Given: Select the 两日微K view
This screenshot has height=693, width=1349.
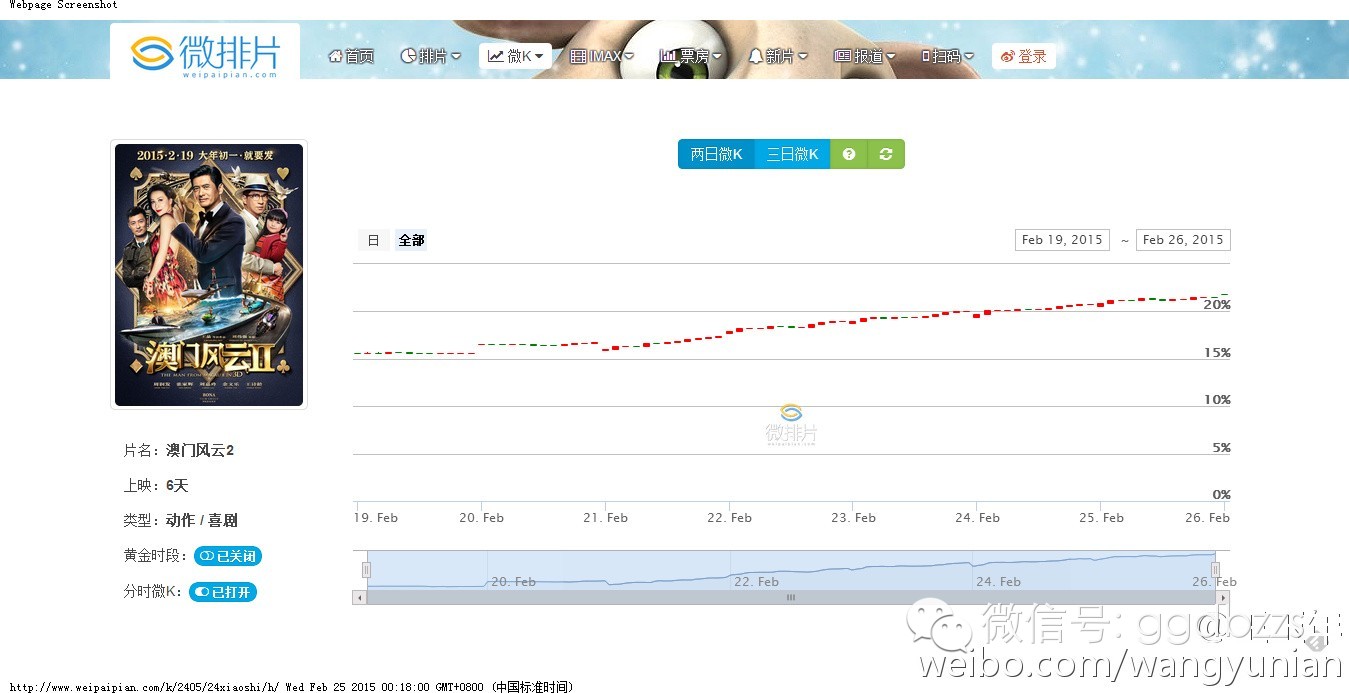Looking at the screenshot, I should pyautogui.click(x=716, y=154).
